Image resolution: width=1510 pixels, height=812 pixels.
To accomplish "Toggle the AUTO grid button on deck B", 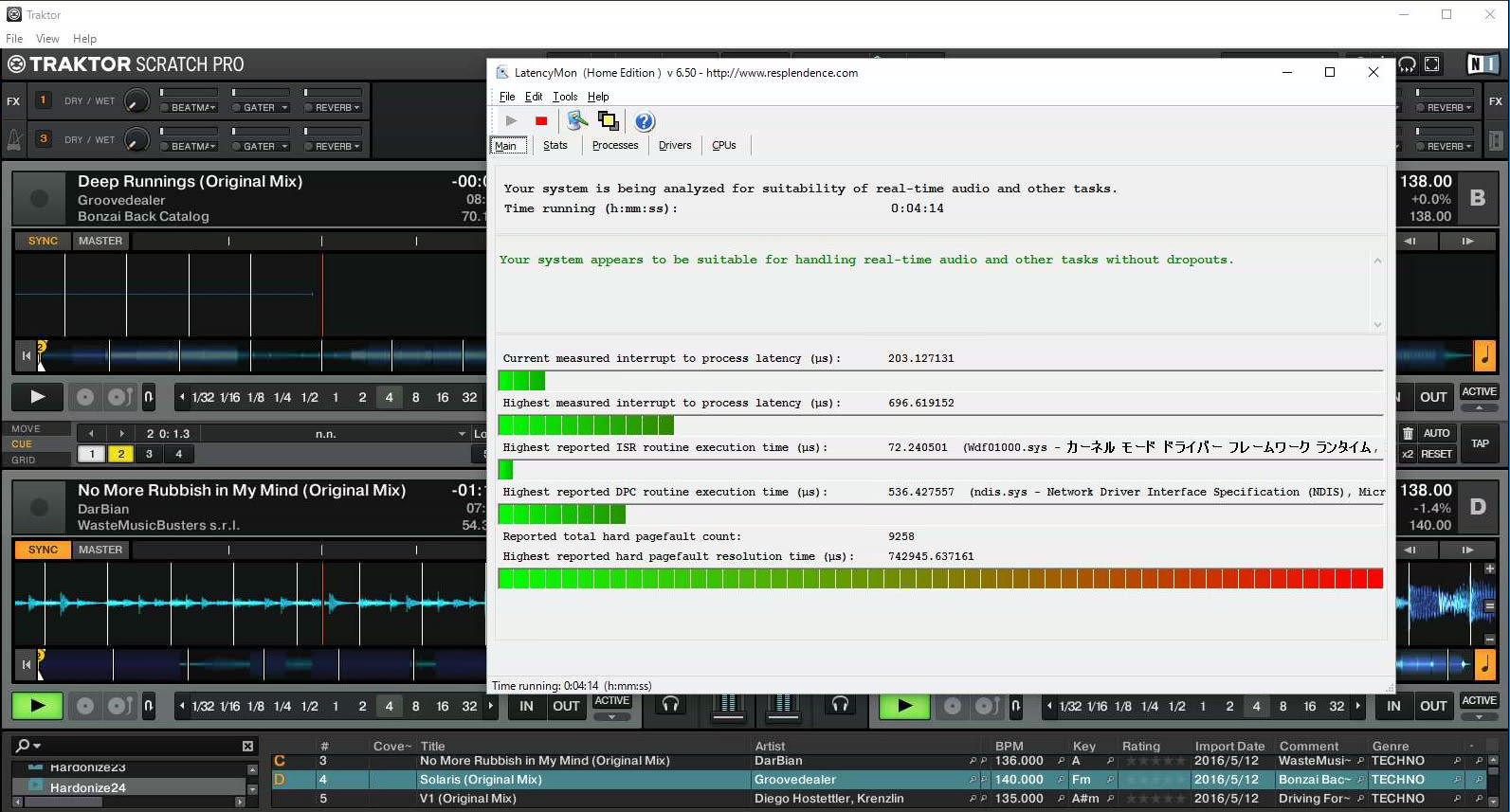I will [1436, 434].
